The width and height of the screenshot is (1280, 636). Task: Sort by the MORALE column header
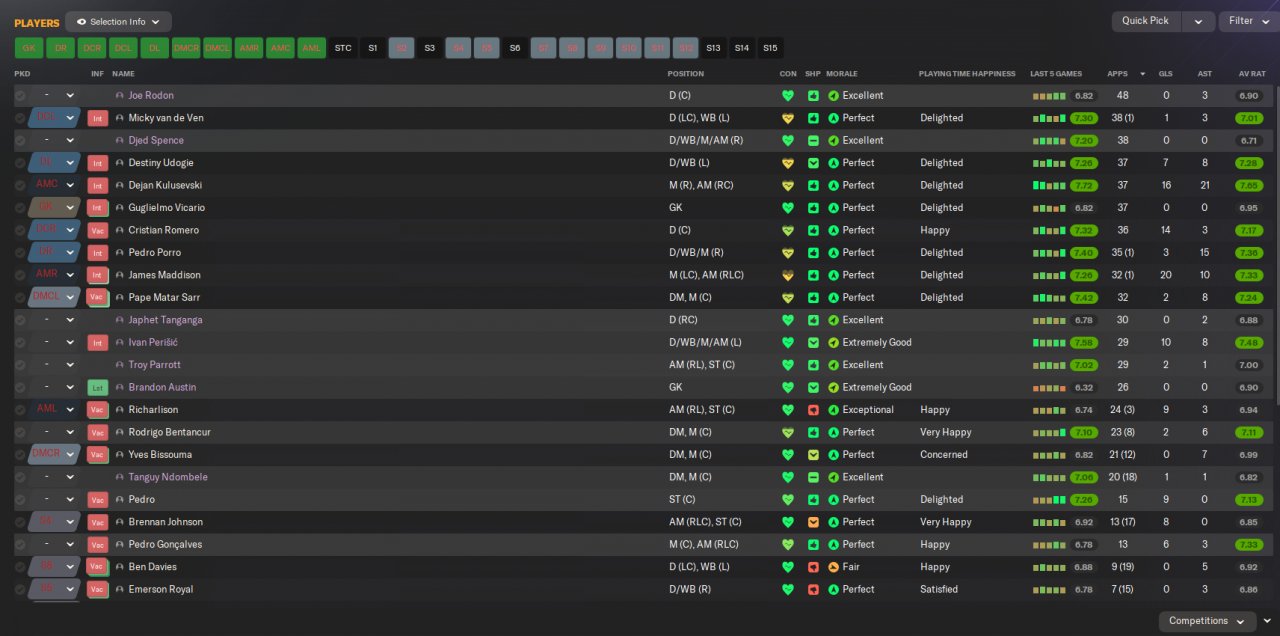tap(842, 74)
